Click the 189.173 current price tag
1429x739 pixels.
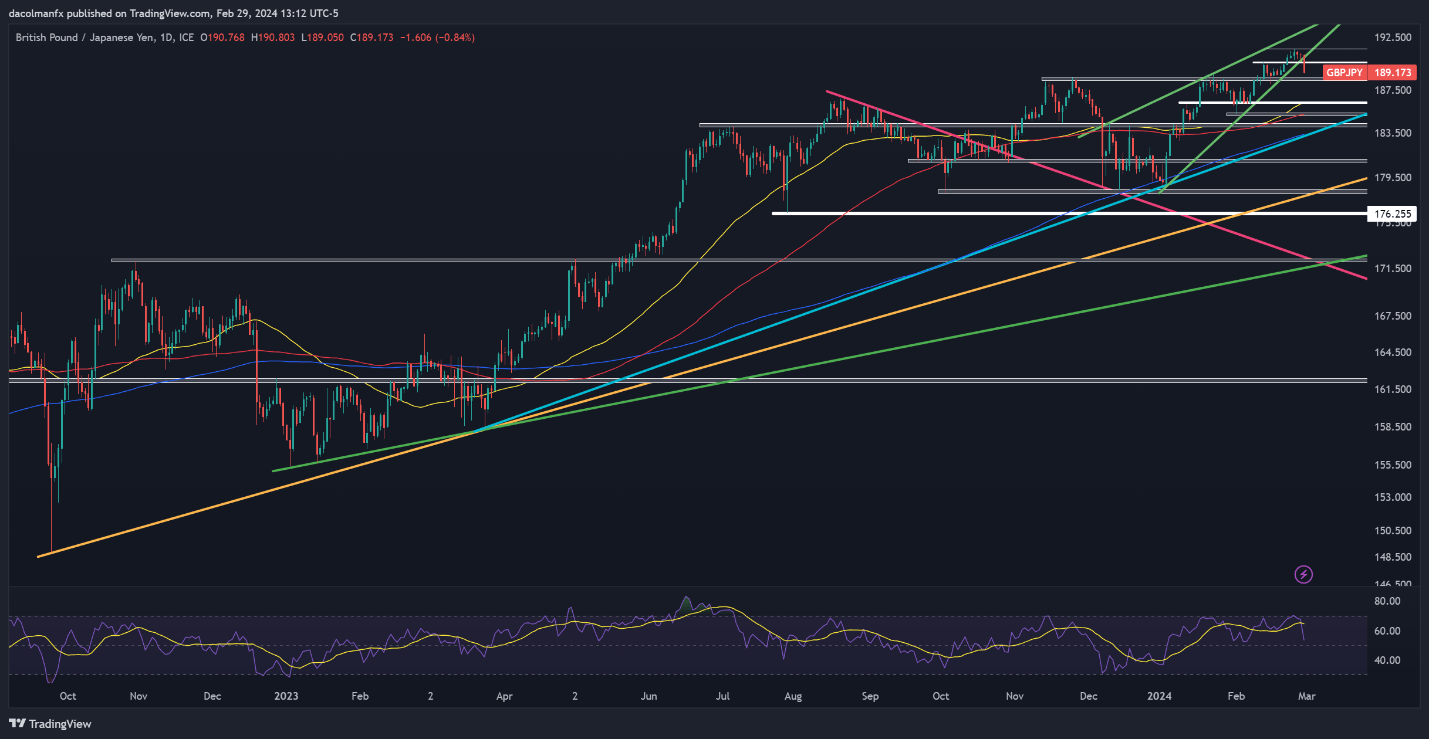(x=1393, y=73)
